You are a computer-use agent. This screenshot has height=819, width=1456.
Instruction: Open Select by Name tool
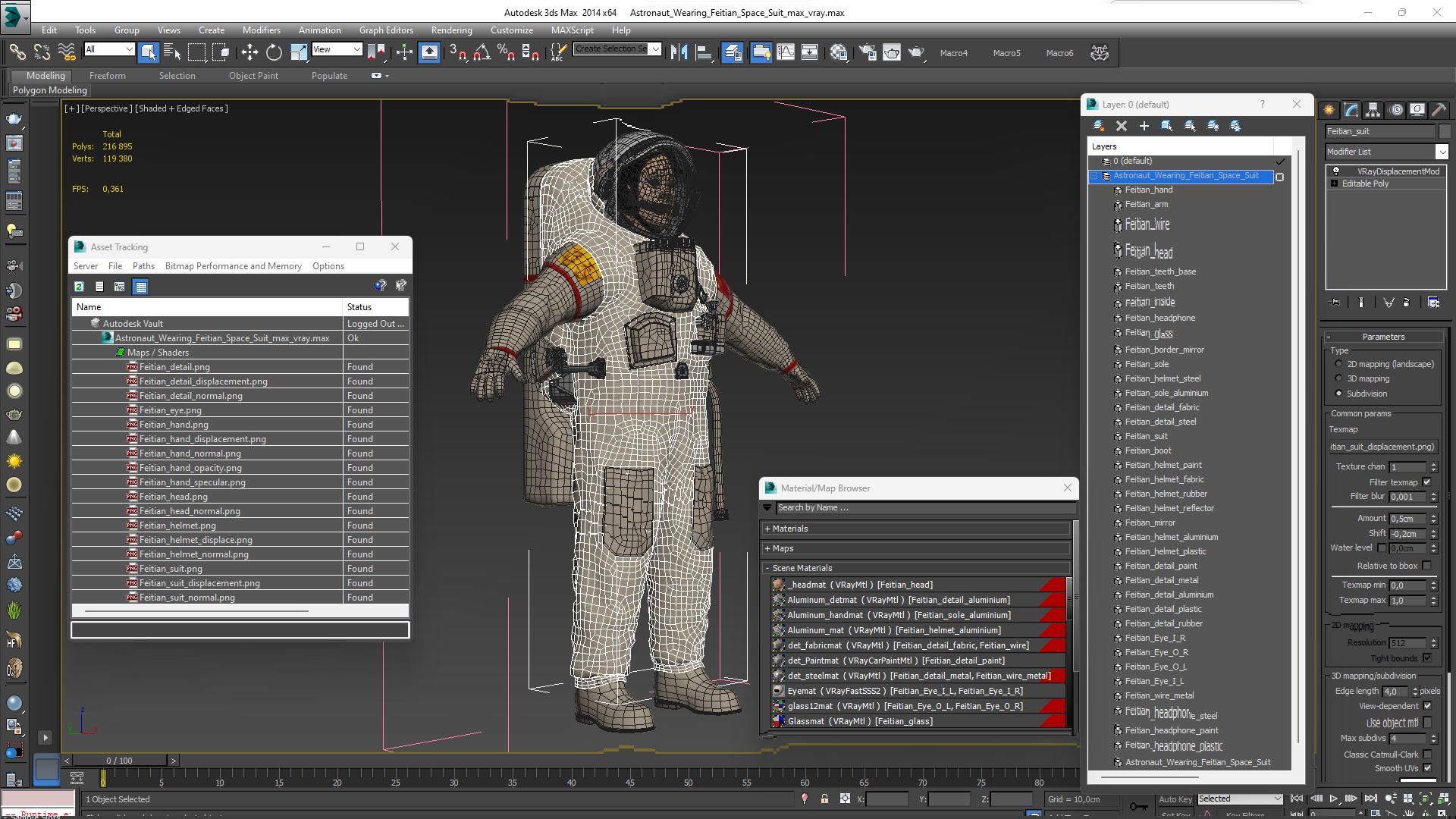pyautogui.click(x=172, y=52)
